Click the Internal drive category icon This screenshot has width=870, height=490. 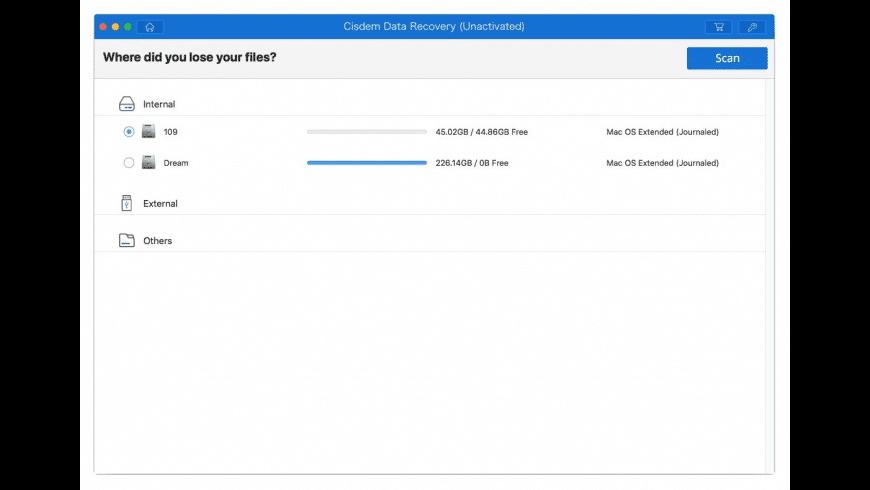[x=127, y=104]
